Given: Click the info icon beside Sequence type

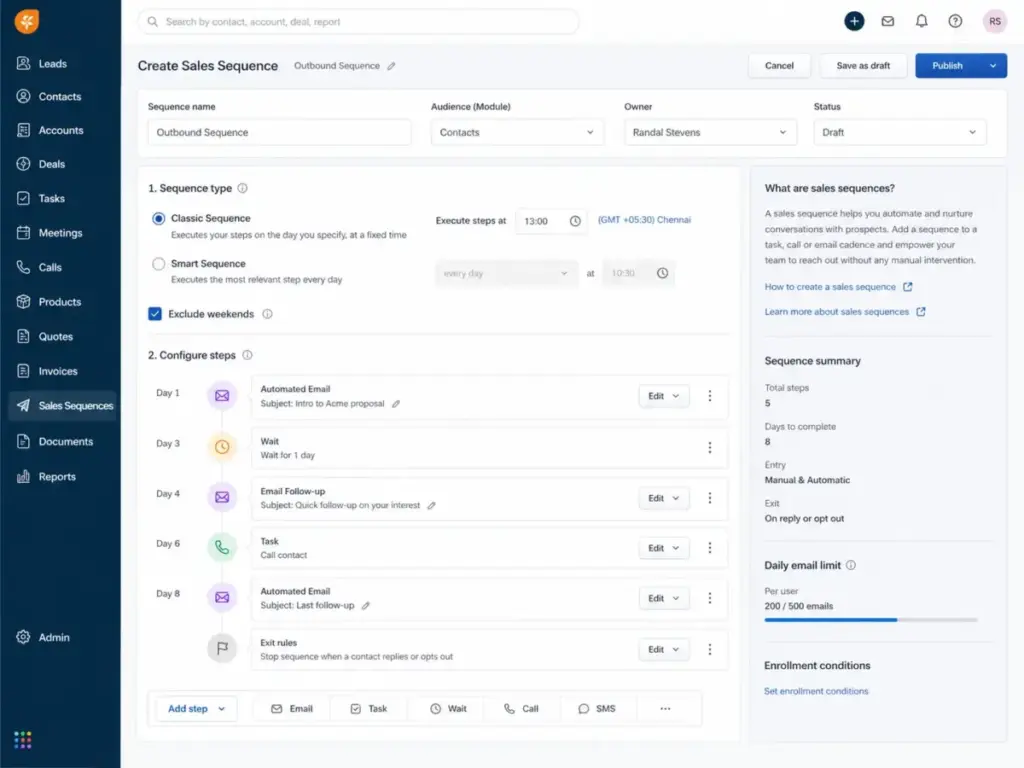Looking at the screenshot, I should pos(242,188).
